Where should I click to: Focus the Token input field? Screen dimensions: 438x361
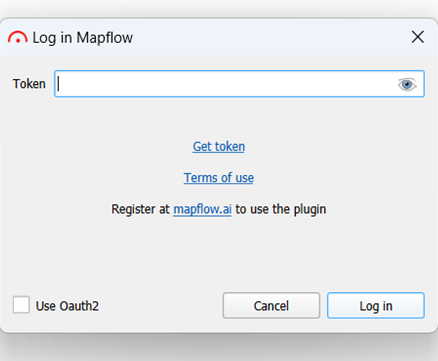point(239,84)
